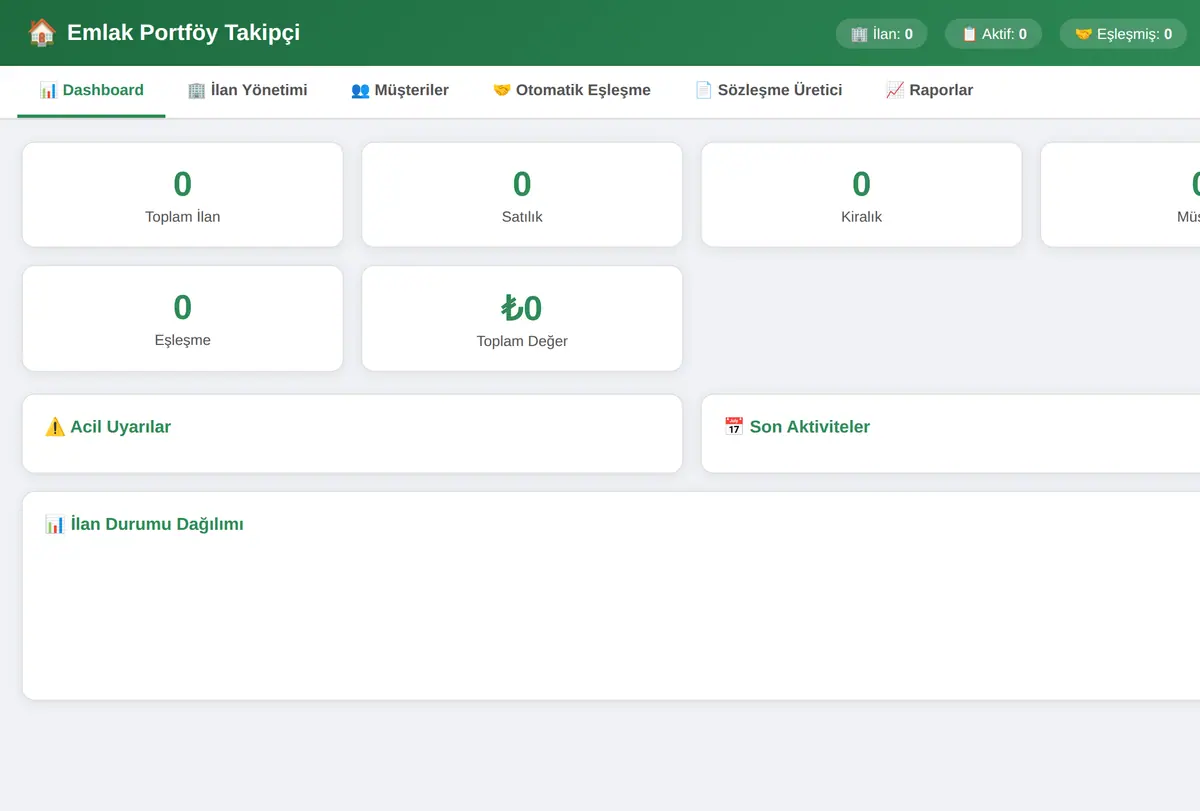Click the Emlak Portföy Takipçi title
The width and height of the screenshot is (1200, 811).
pos(183,33)
